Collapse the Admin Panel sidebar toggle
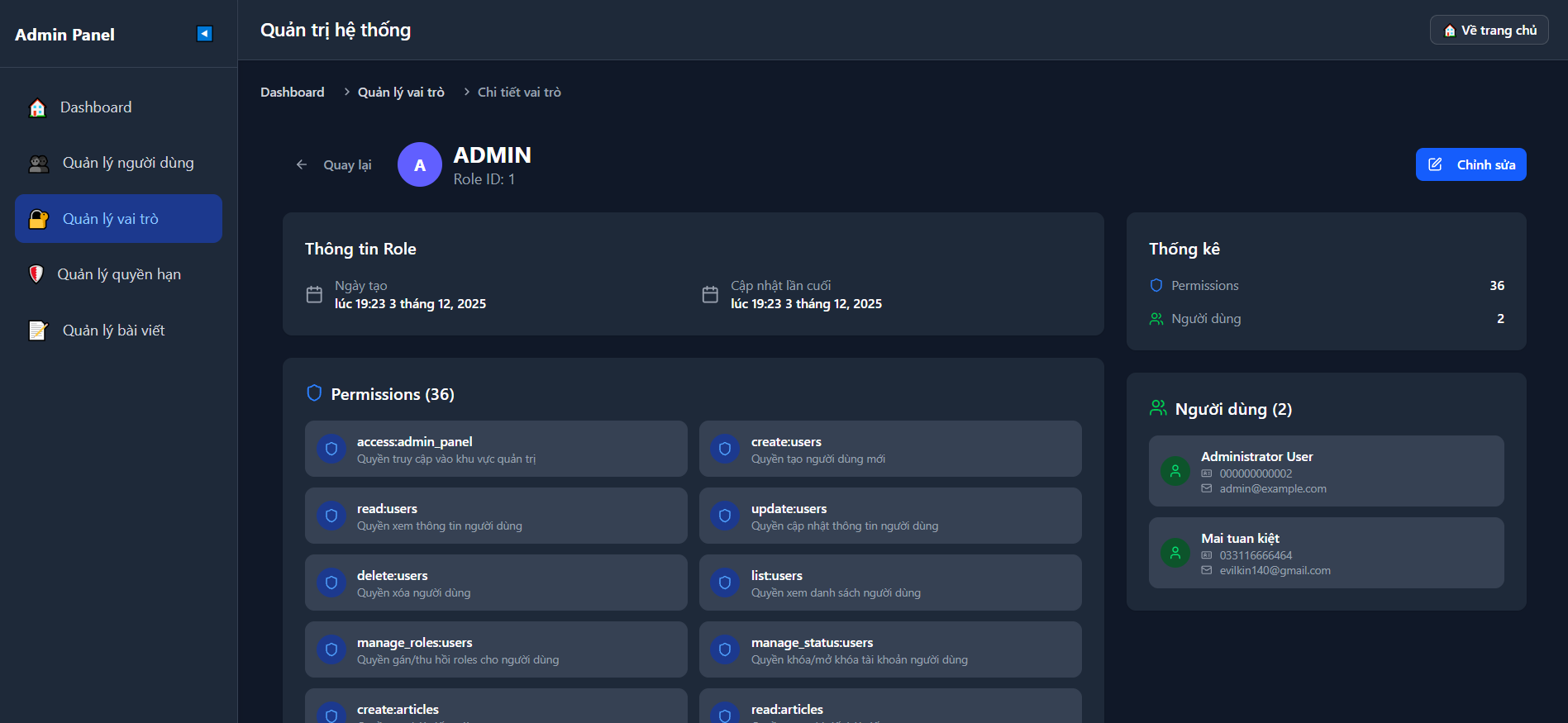This screenshot has width=1568, height=723. 204,34
